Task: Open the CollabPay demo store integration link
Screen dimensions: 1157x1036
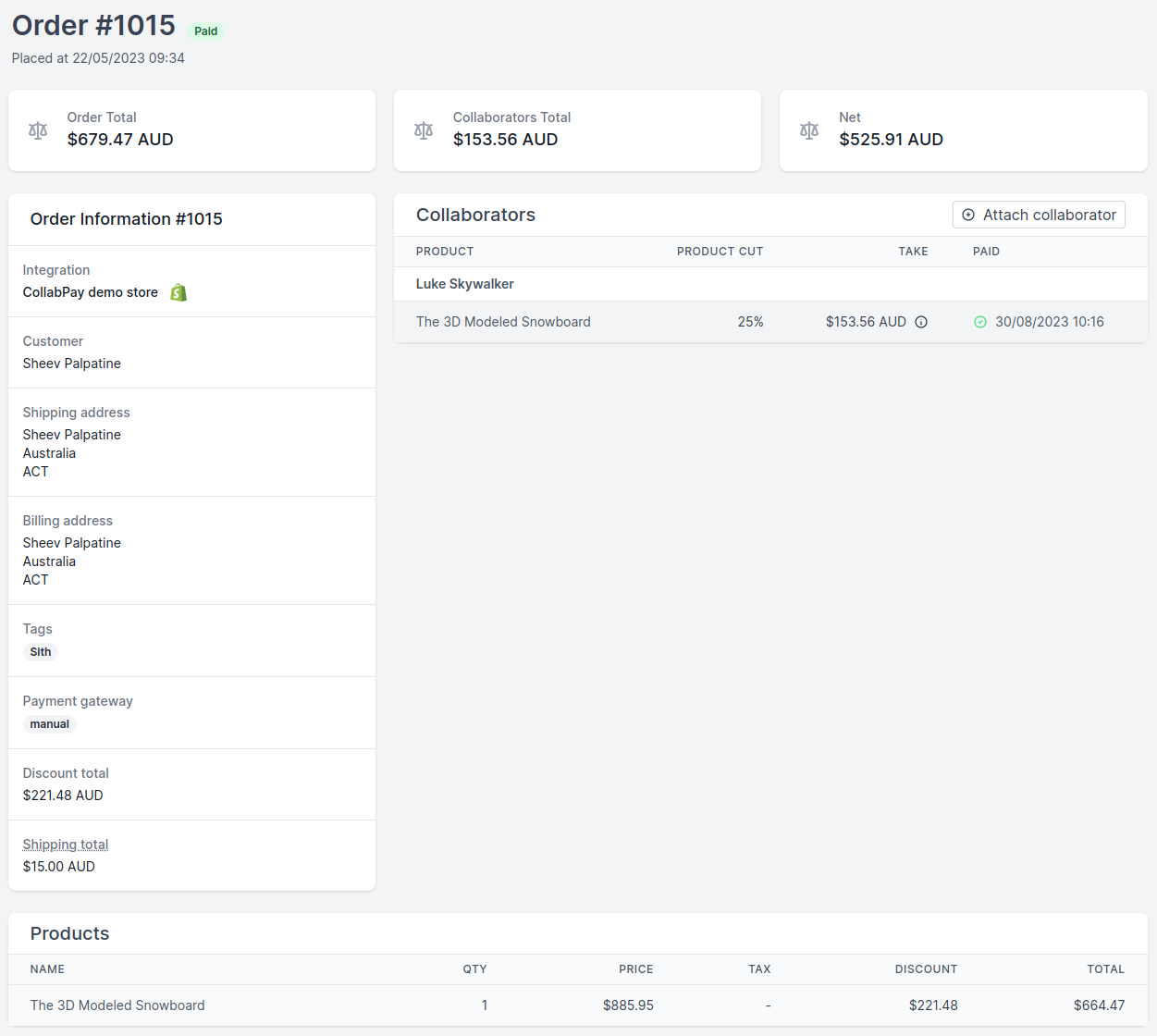Action: [91, 292]
